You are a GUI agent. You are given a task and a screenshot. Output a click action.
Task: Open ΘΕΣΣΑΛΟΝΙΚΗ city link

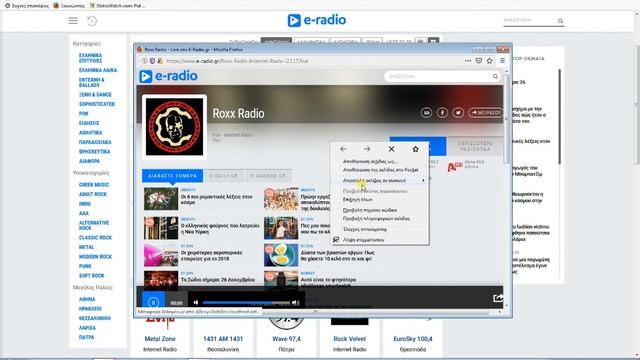pyautogui.click(x=95, y=318)
